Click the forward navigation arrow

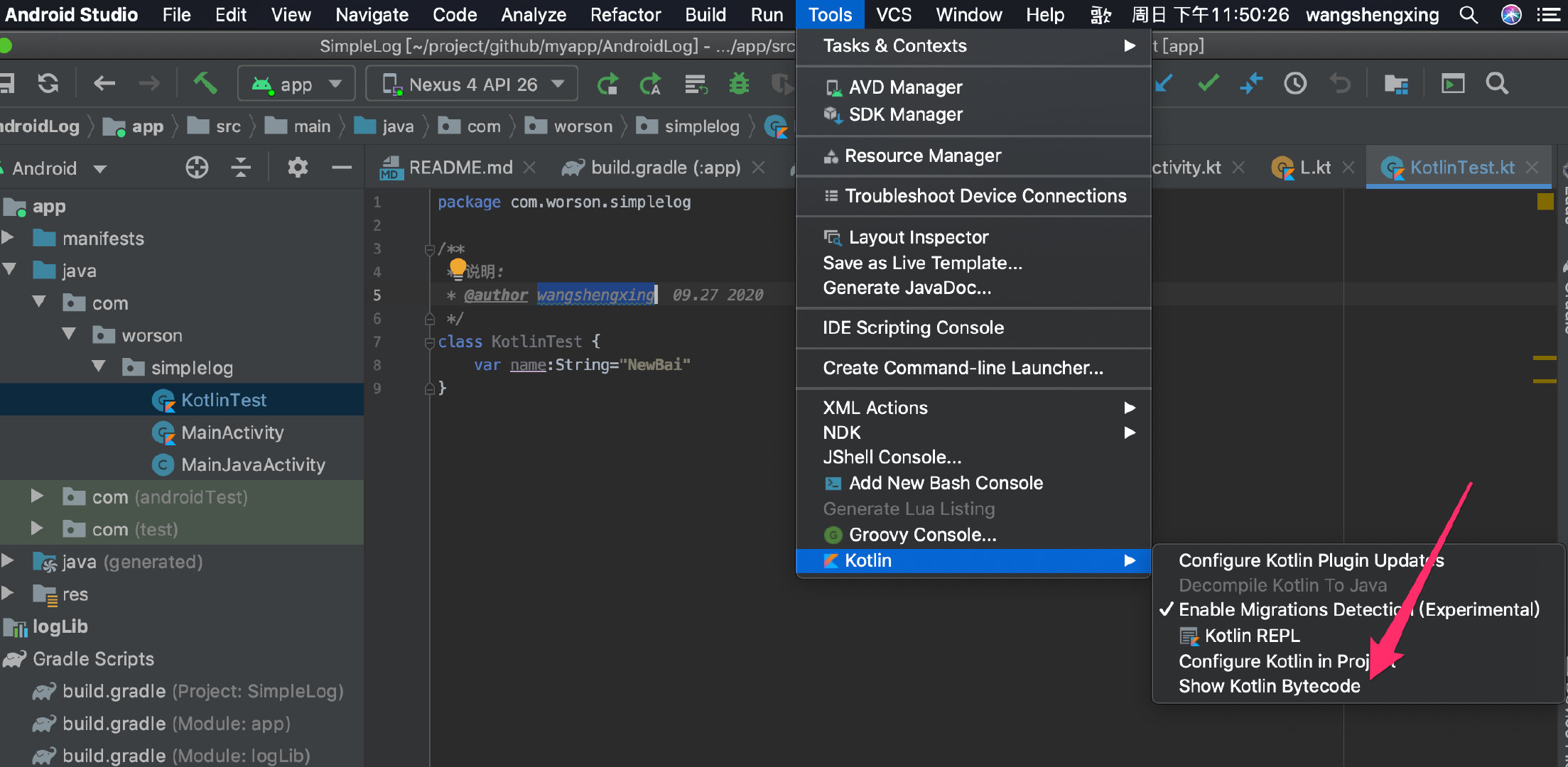click(149, 84)
